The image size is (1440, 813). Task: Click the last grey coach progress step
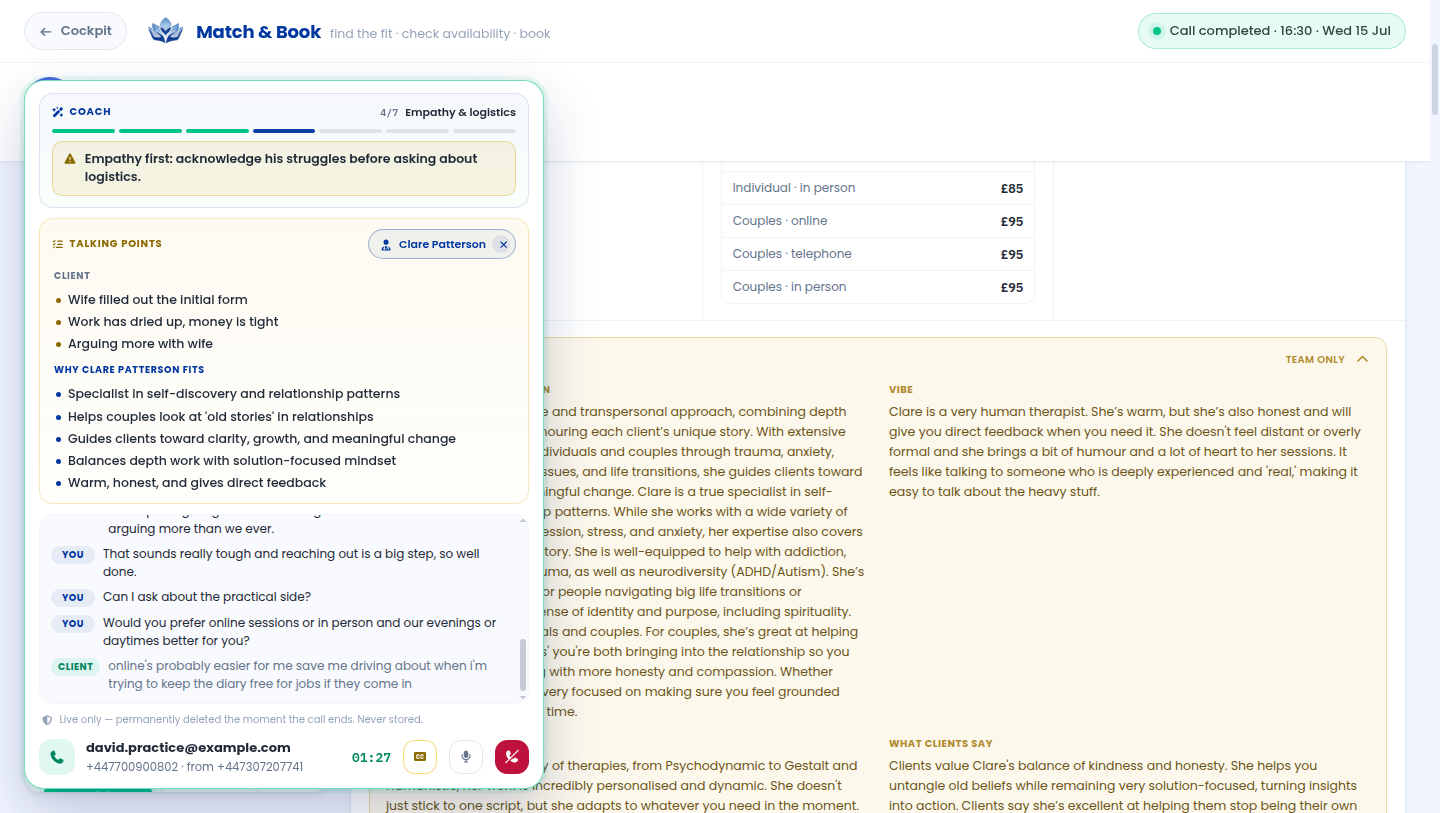click(x=485, y=131)
